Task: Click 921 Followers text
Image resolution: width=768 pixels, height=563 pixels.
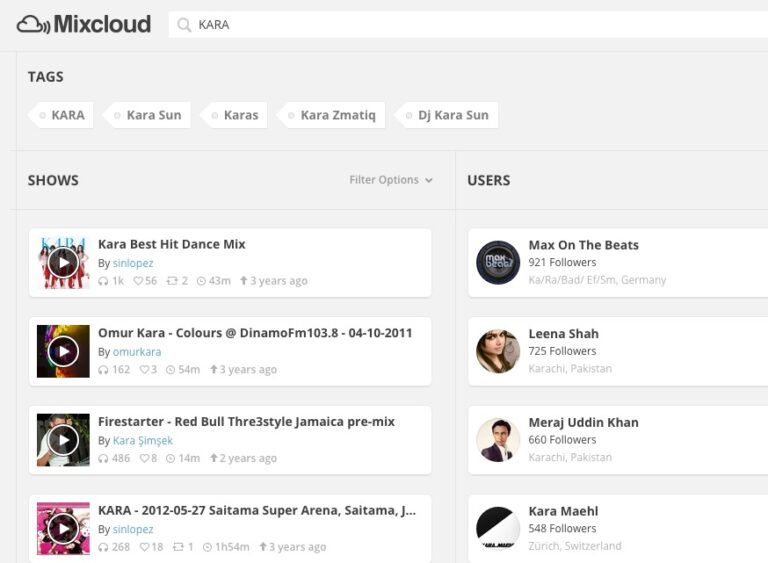Action: coord(562,263)
